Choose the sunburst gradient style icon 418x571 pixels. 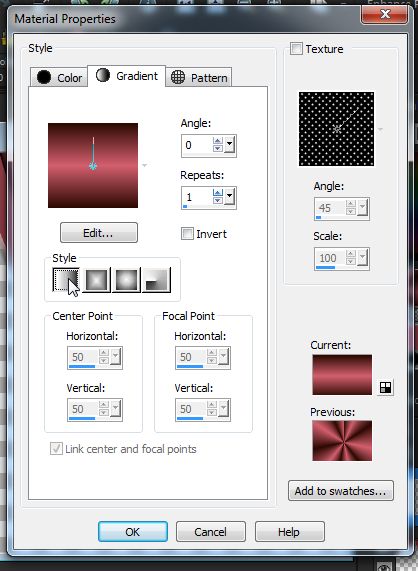pos(126,280)
